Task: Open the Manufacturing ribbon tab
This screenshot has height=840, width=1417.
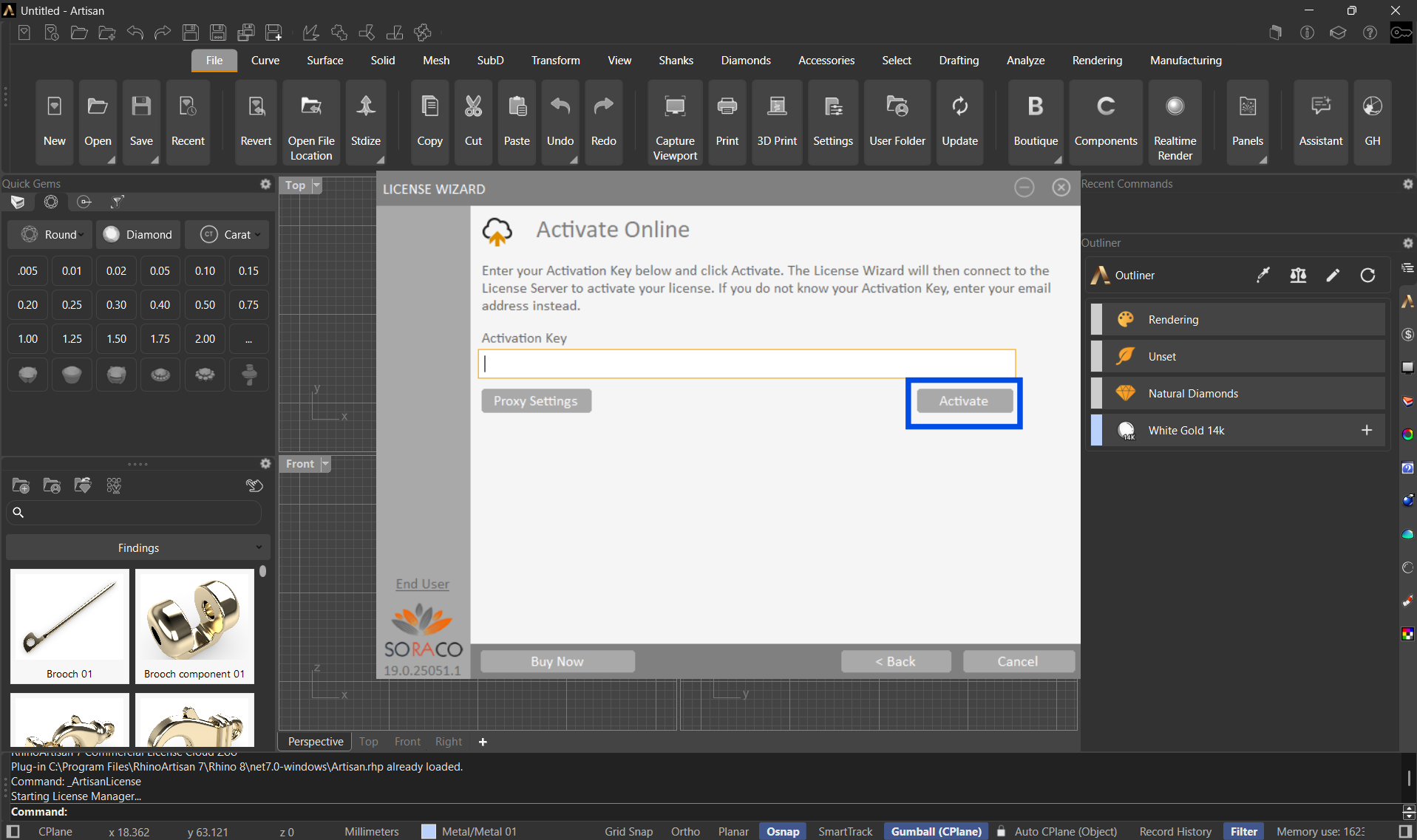Action: [1186, 61]
